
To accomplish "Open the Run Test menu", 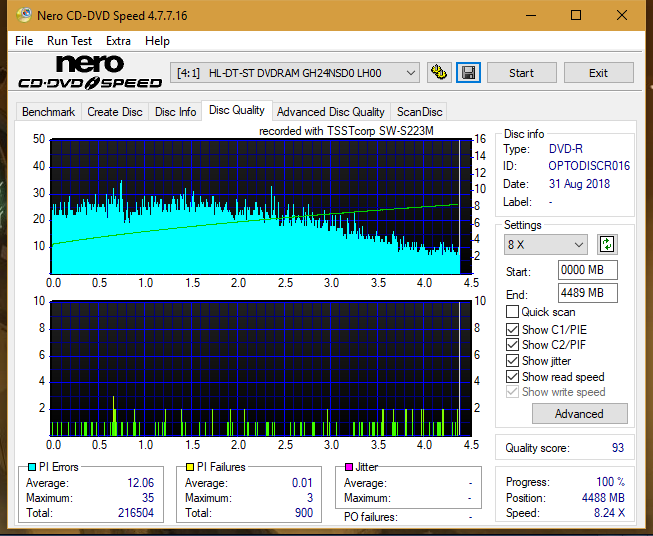I will coord(69,41).
